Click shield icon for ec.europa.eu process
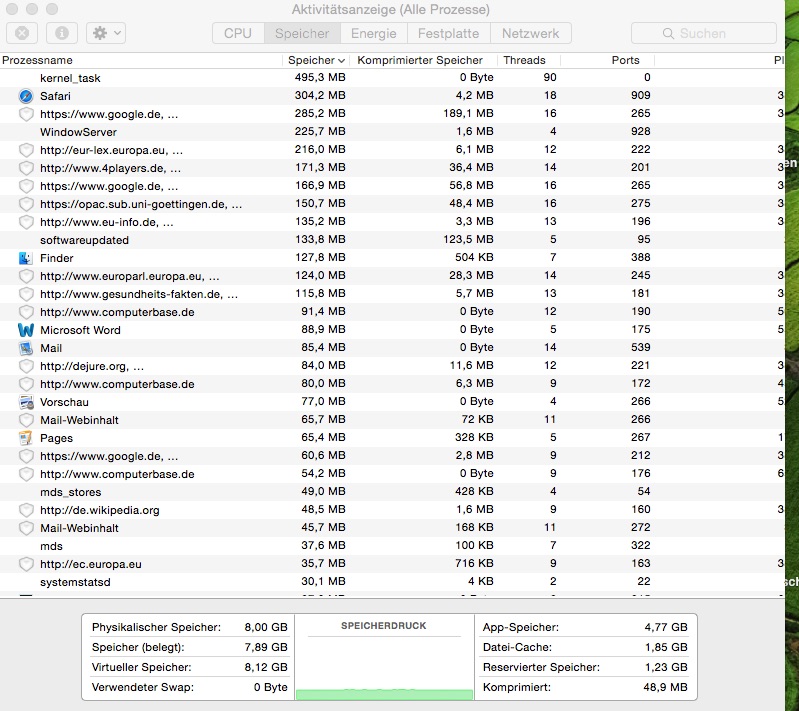 tap(26, 564)
